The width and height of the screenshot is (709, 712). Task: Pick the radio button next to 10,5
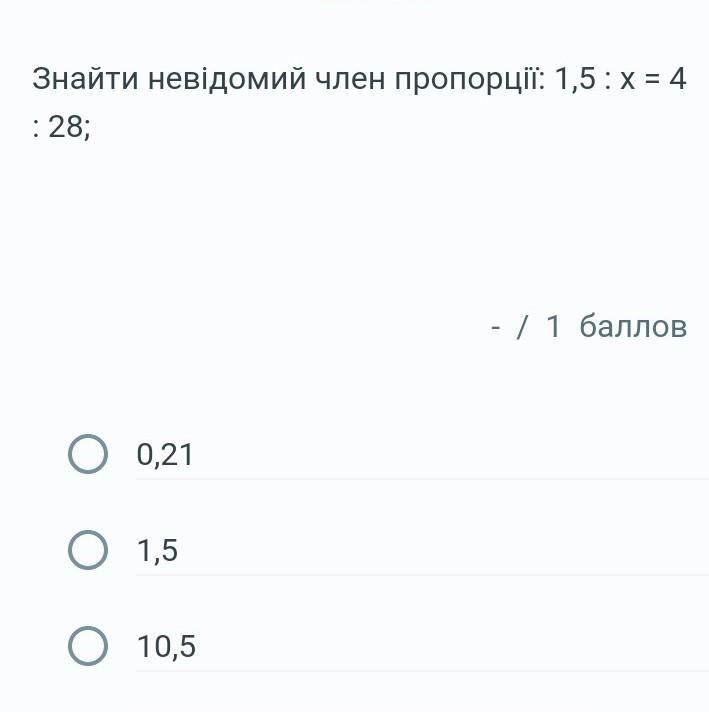[x=88, y=646]
